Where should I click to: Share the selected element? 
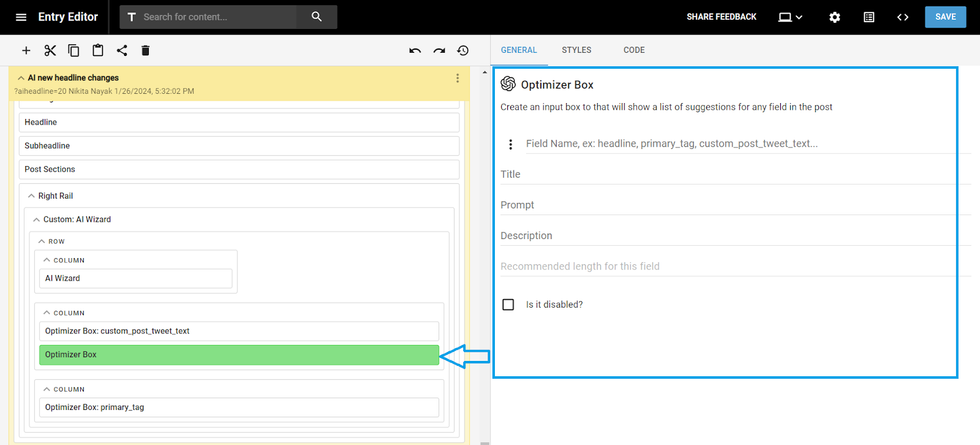(122, 51)
